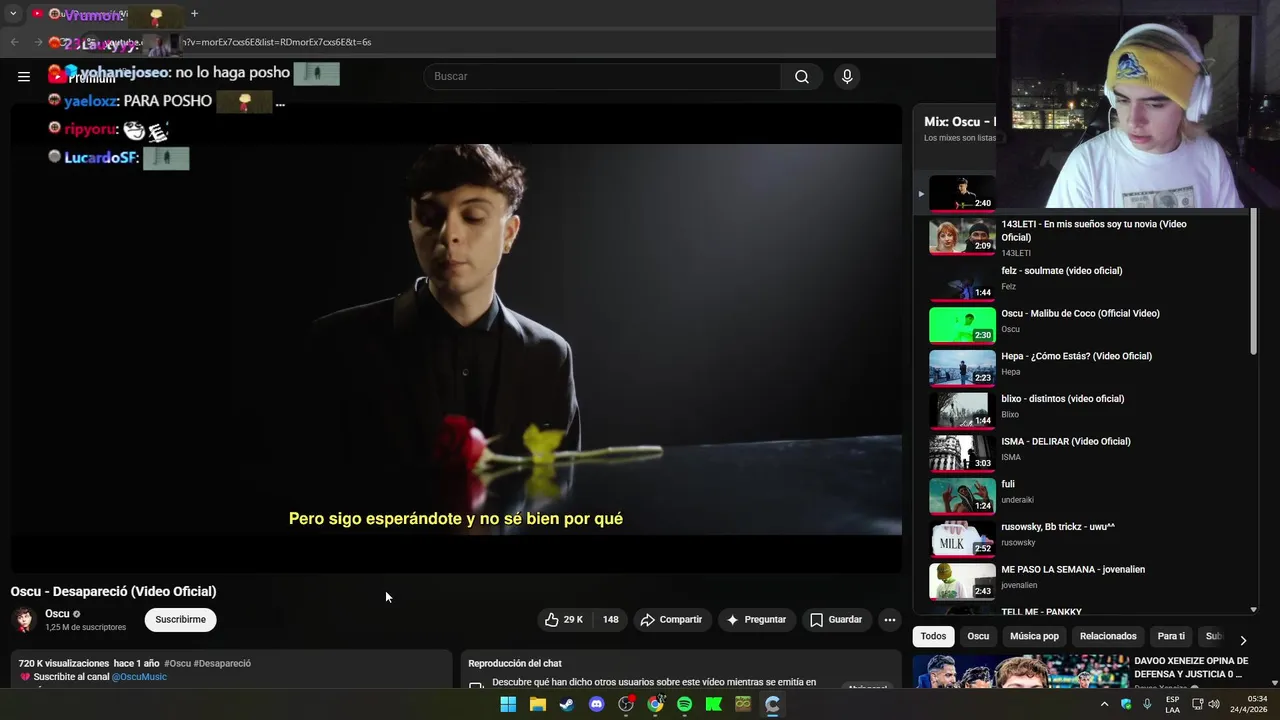This screenshot has height=720, width=1280.
Task: Open Google Chrome from taskbar
Action: (655, 704)
